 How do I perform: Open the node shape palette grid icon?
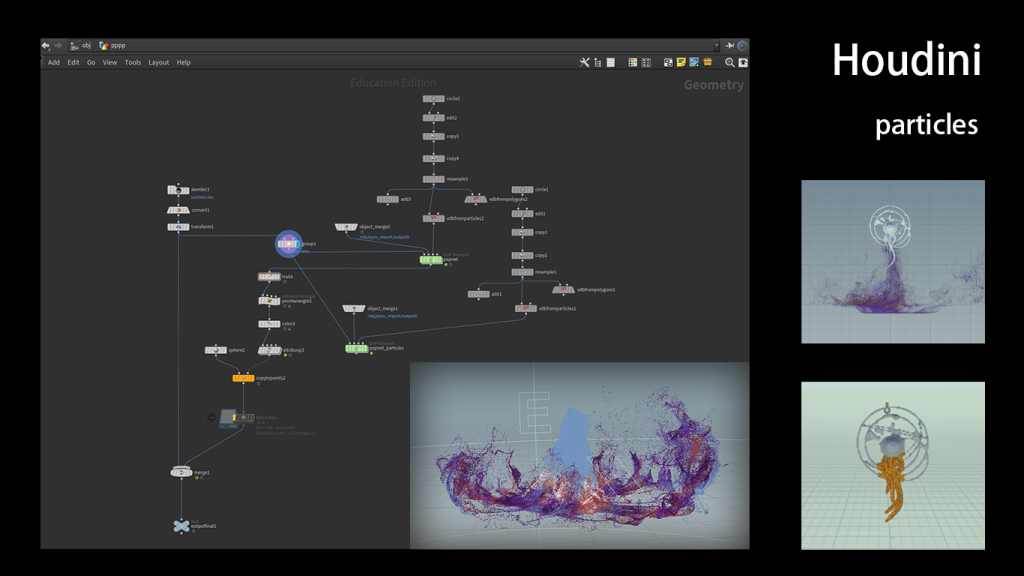pyautogui.click(x=646, y=63)
